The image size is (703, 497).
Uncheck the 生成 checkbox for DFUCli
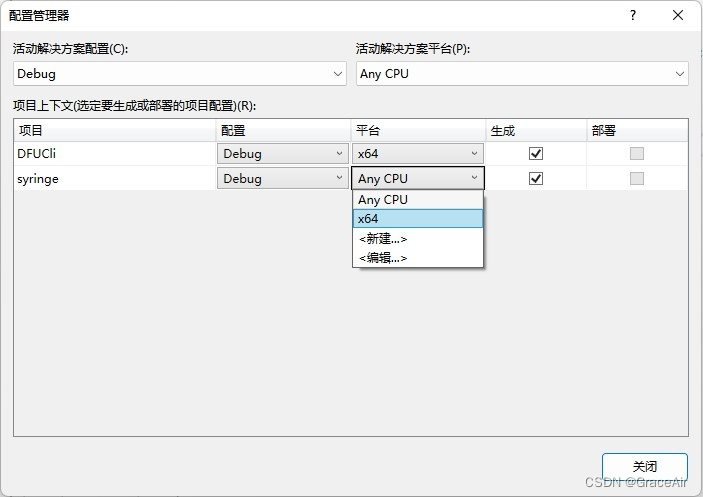[536, 154]
